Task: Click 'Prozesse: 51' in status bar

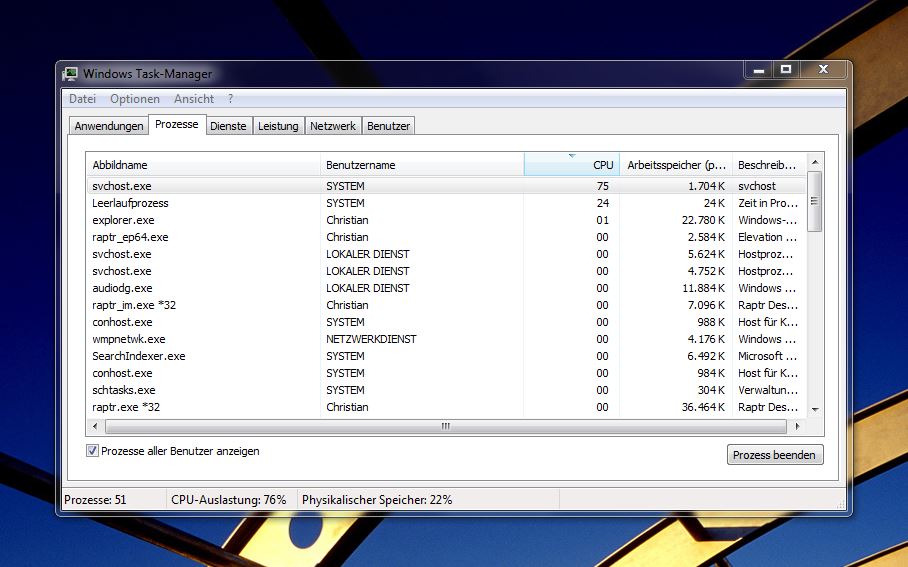Action: pyautogui.click(x=95, y=499)
